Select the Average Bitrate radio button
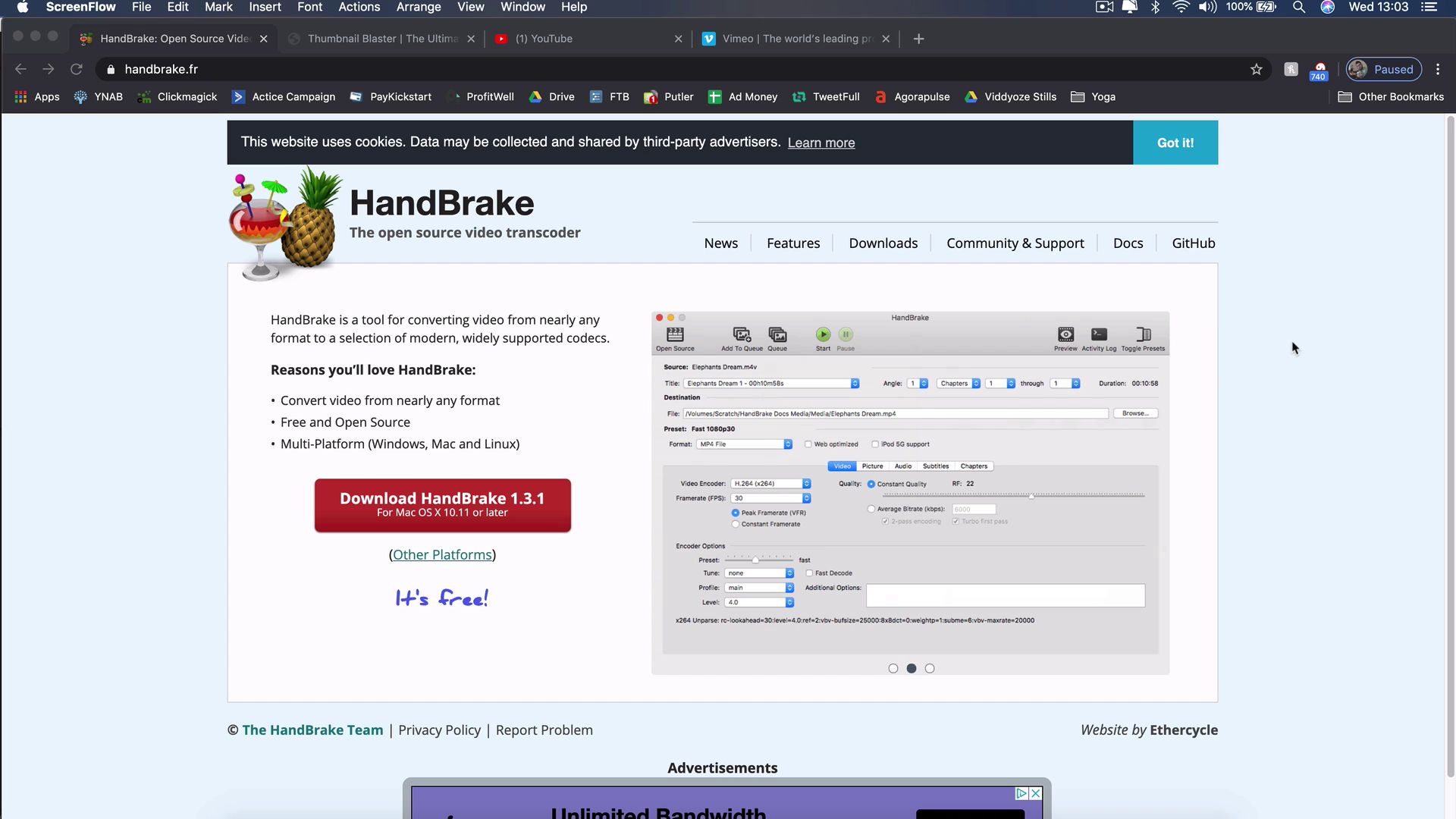The image size is (1456, 819). 871,509
